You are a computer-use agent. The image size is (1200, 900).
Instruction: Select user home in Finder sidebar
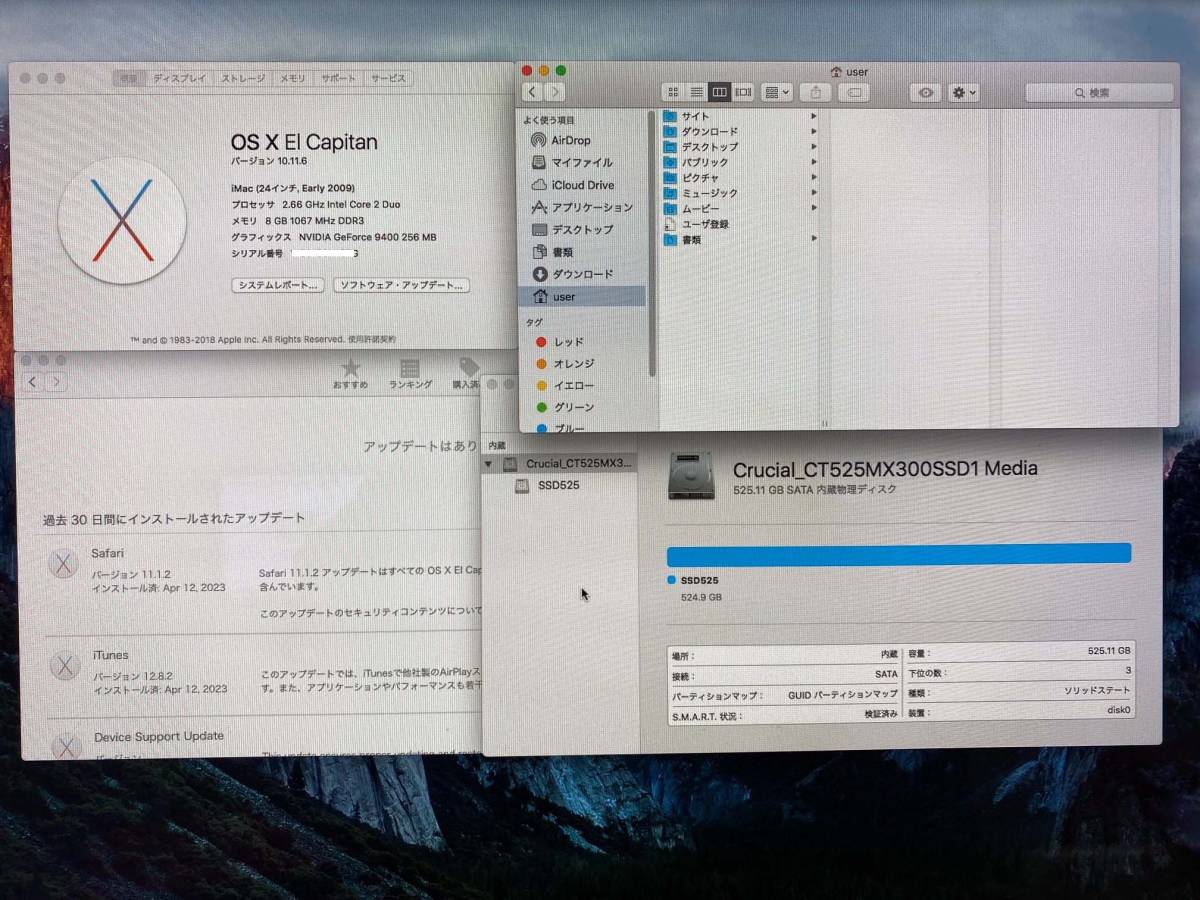583,296
